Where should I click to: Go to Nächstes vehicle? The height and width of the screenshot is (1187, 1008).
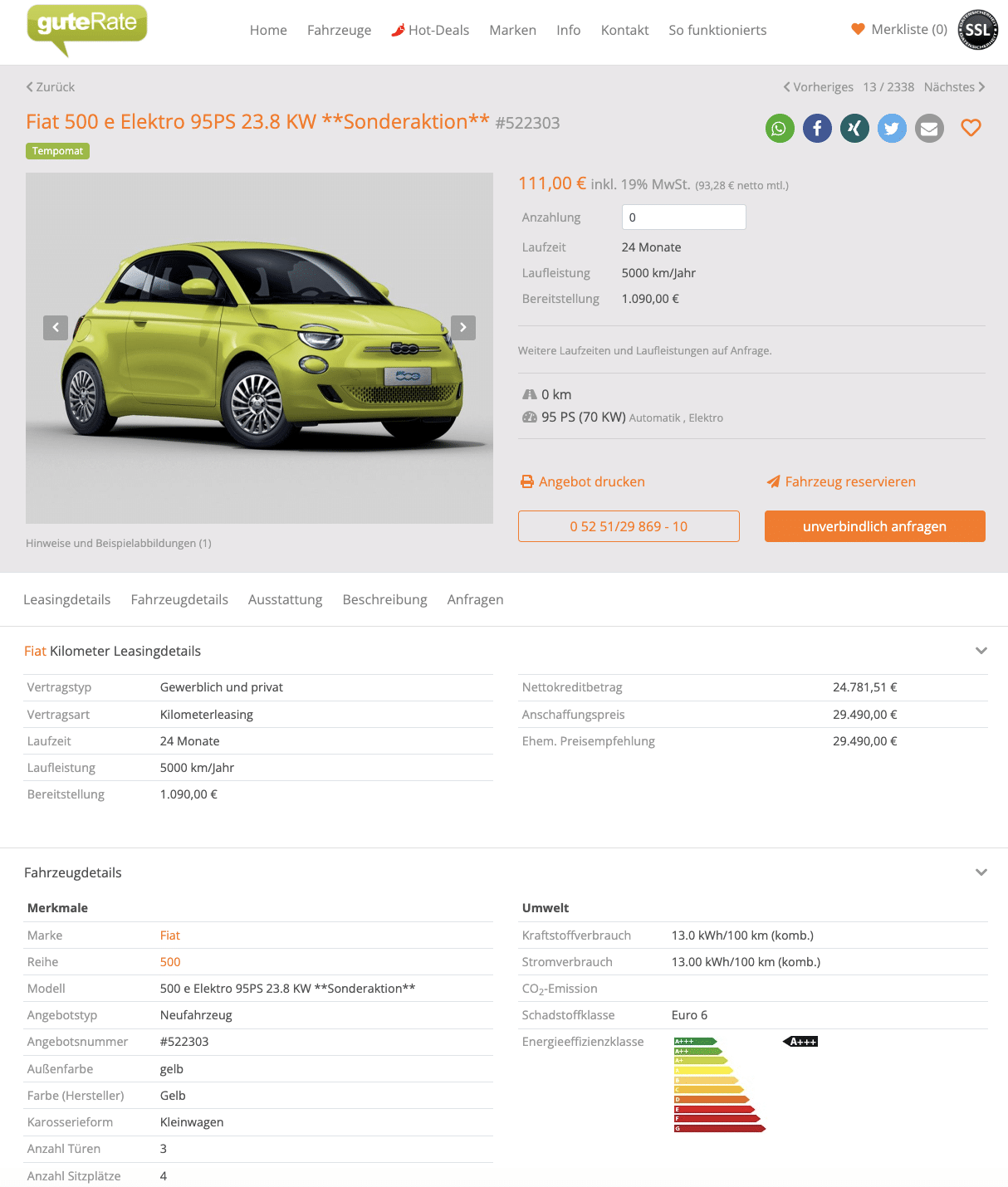coord(954,87)
